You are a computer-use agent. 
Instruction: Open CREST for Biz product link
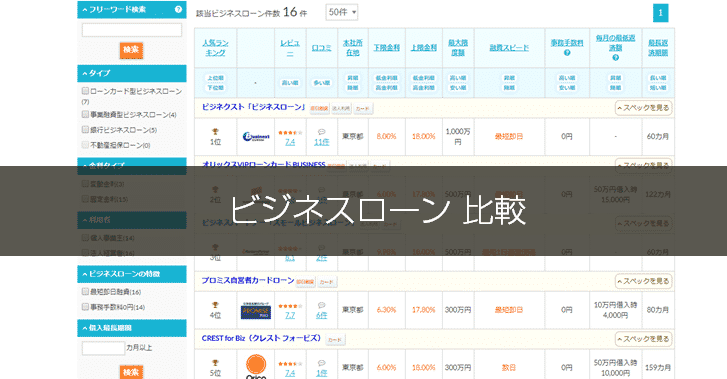pos(261,338)
